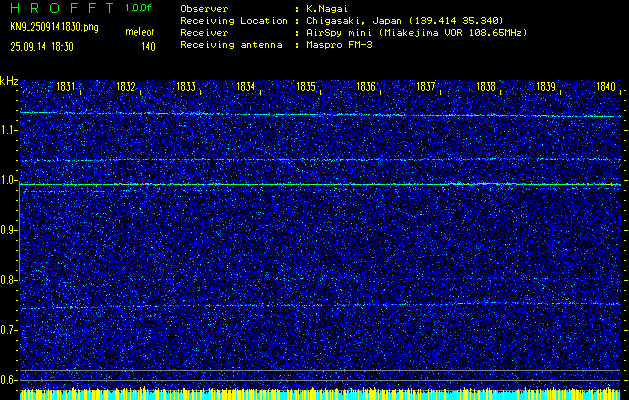Click the yellow noise level bar graph
Screen dimensions: 629x400
tap(320, 394)
